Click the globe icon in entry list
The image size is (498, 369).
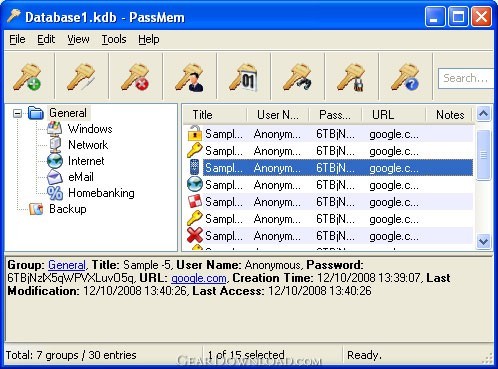[x=194, y=184]
